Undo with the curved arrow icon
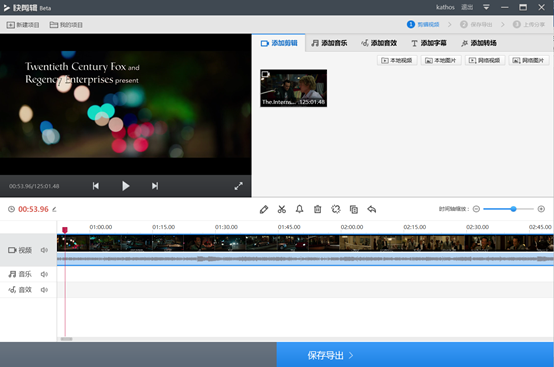554x367 pixels. click(x=372, y=209)
